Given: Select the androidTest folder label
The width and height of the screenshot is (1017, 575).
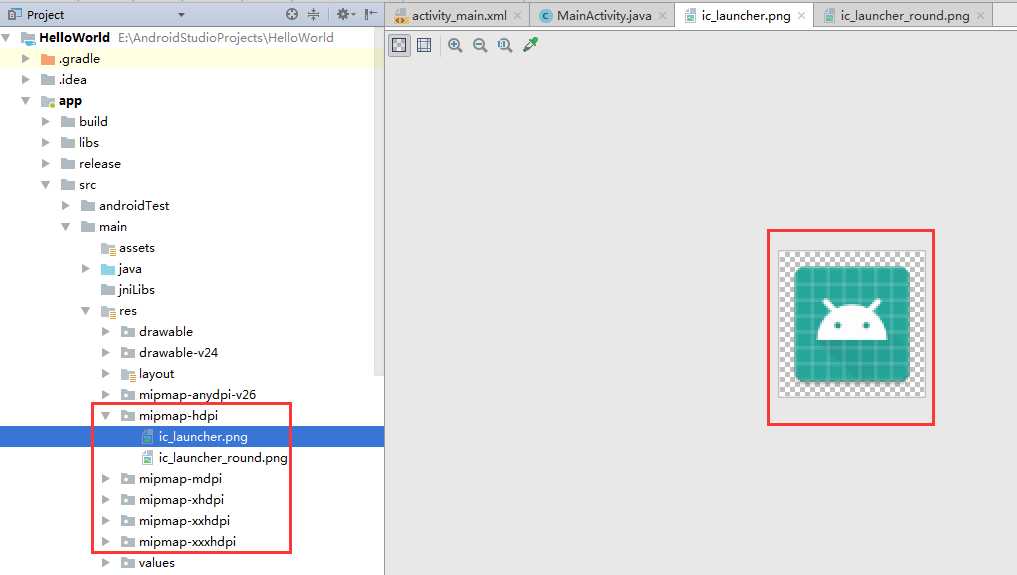Looking at the screenshot, I should point(134,205).
